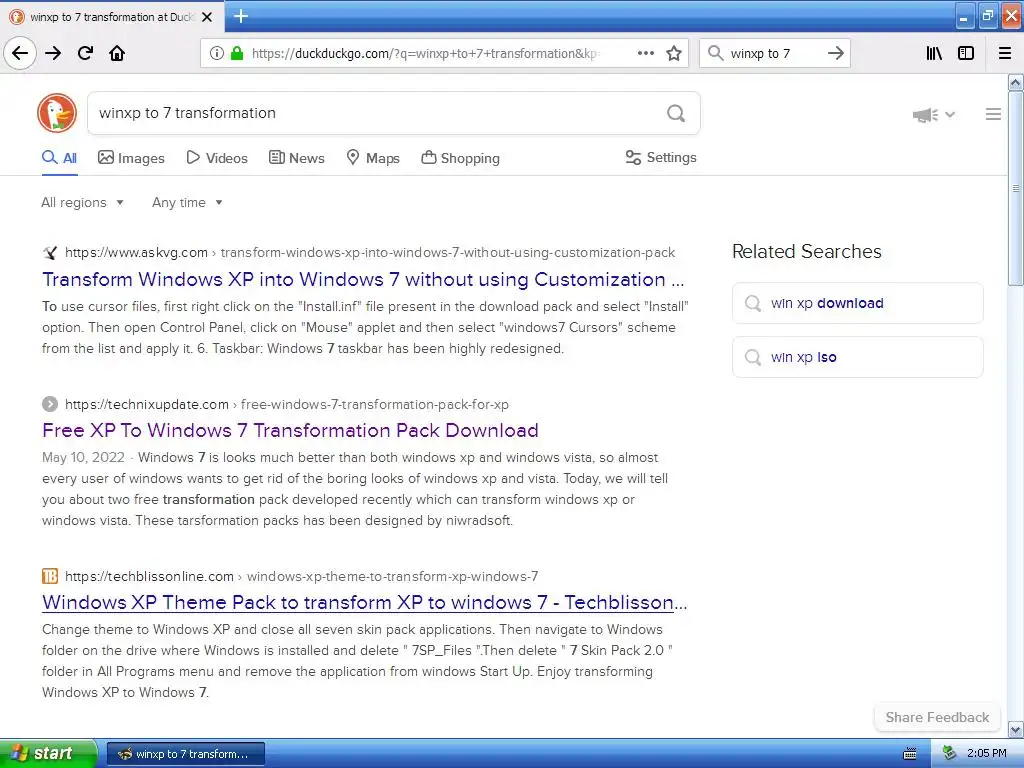Click the technixupdate.com result URL
This screenshot has width=1024, height=768.
[287, 404]
